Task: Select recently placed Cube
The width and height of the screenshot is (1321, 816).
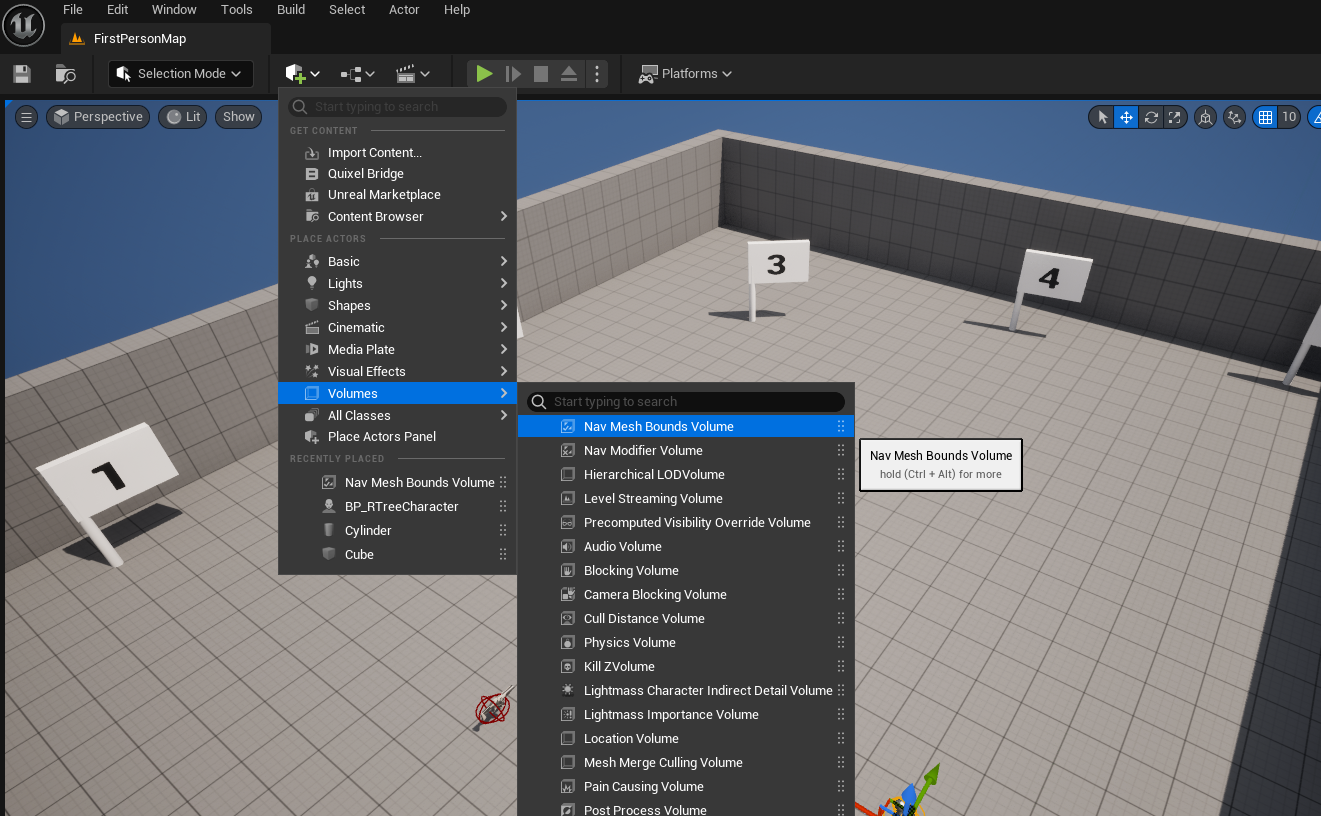Action: pyautogui.click(x=397, y=555)
